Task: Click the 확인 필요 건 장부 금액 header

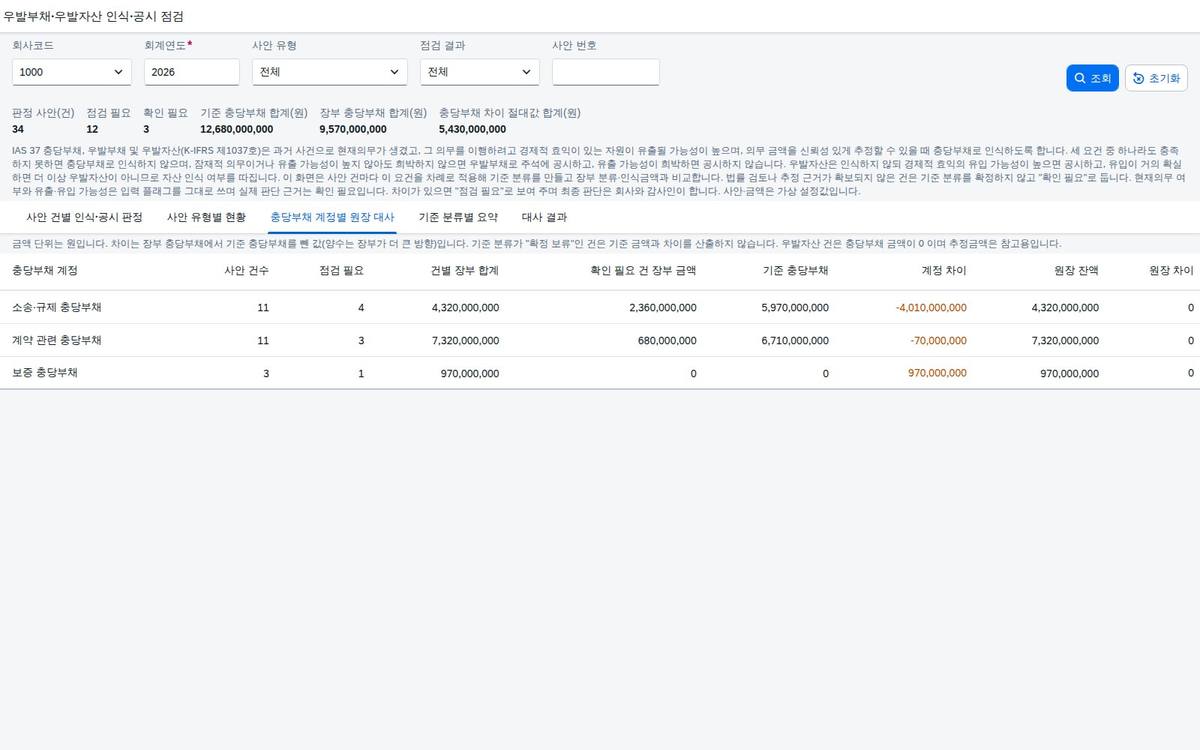Action: [x=642, y=271]
